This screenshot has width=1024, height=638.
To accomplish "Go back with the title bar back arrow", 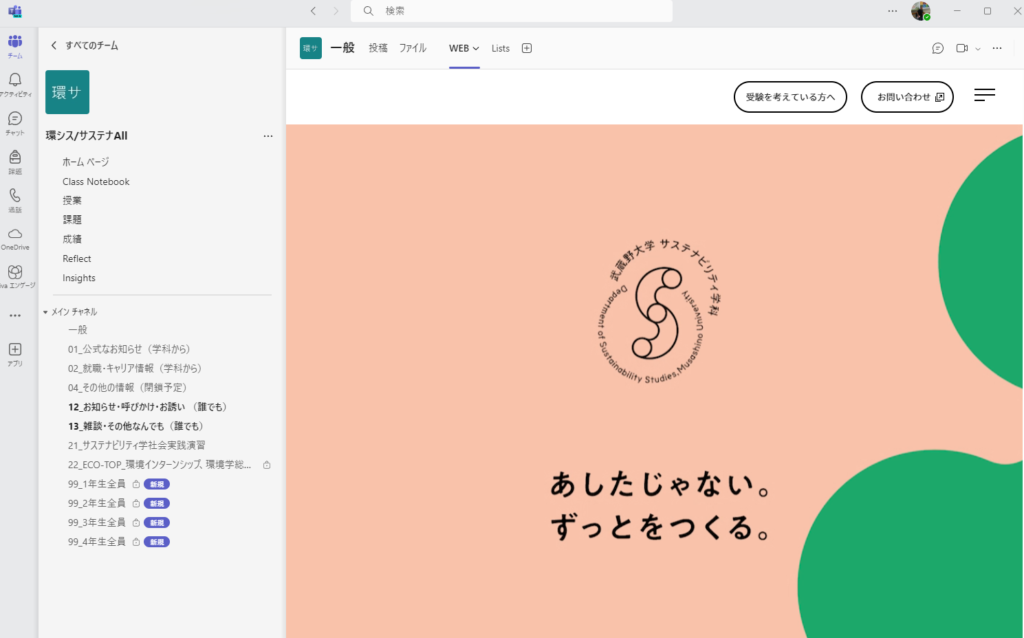I will [x=313, y=11].
